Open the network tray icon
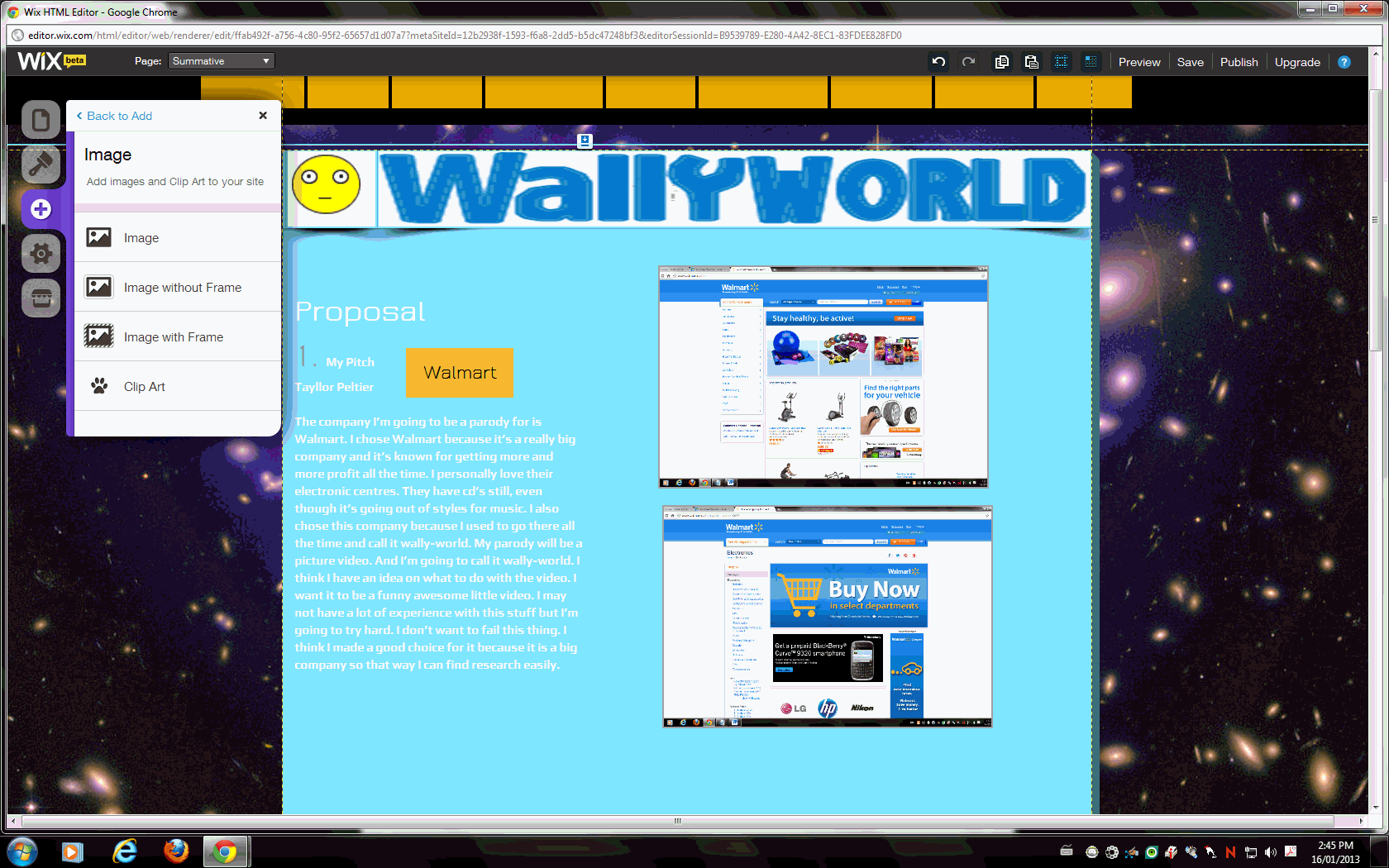The height and width of the screenshot is (868, 1389). [1251, 852]
